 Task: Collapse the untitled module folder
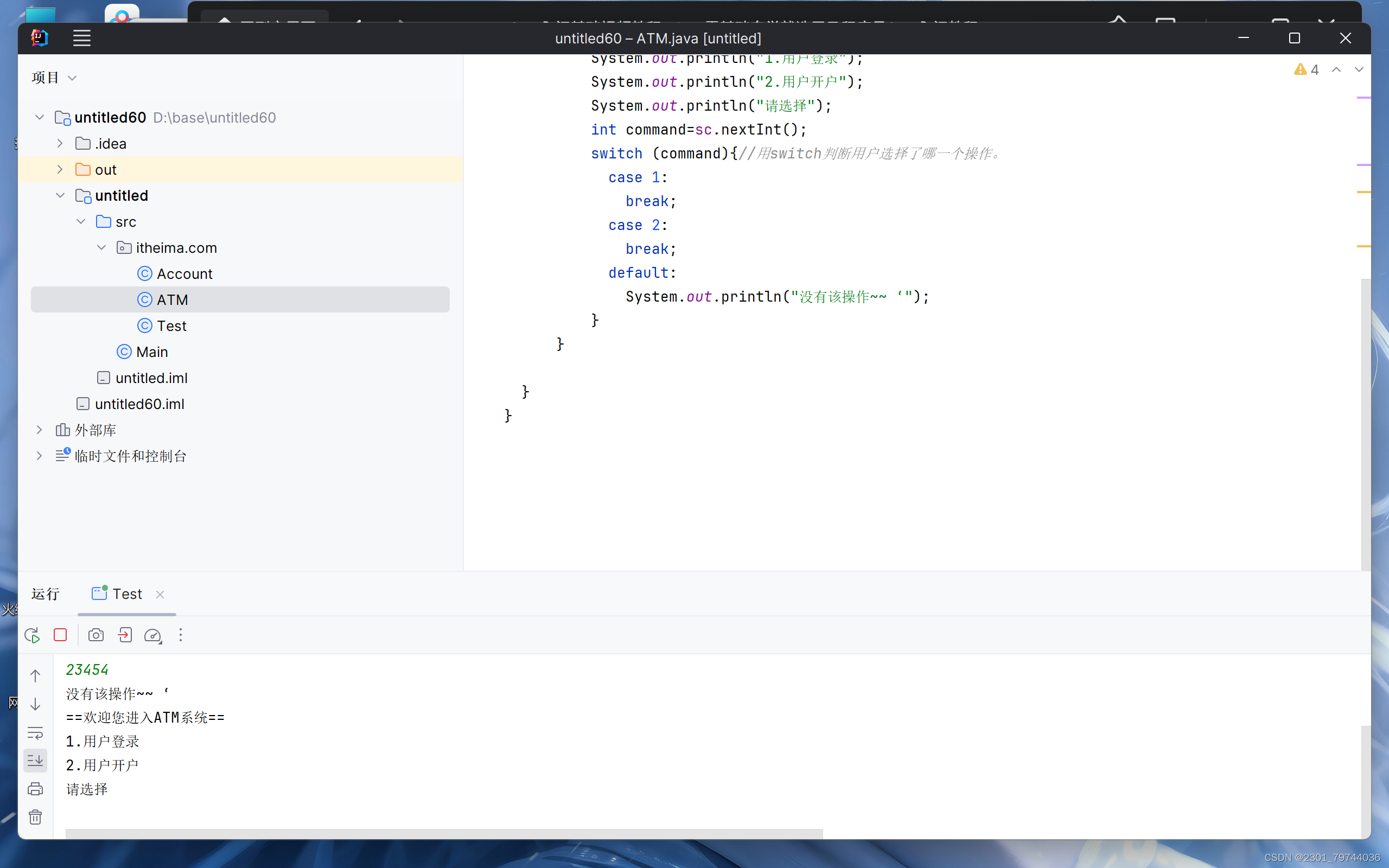(x=60, y=195)
